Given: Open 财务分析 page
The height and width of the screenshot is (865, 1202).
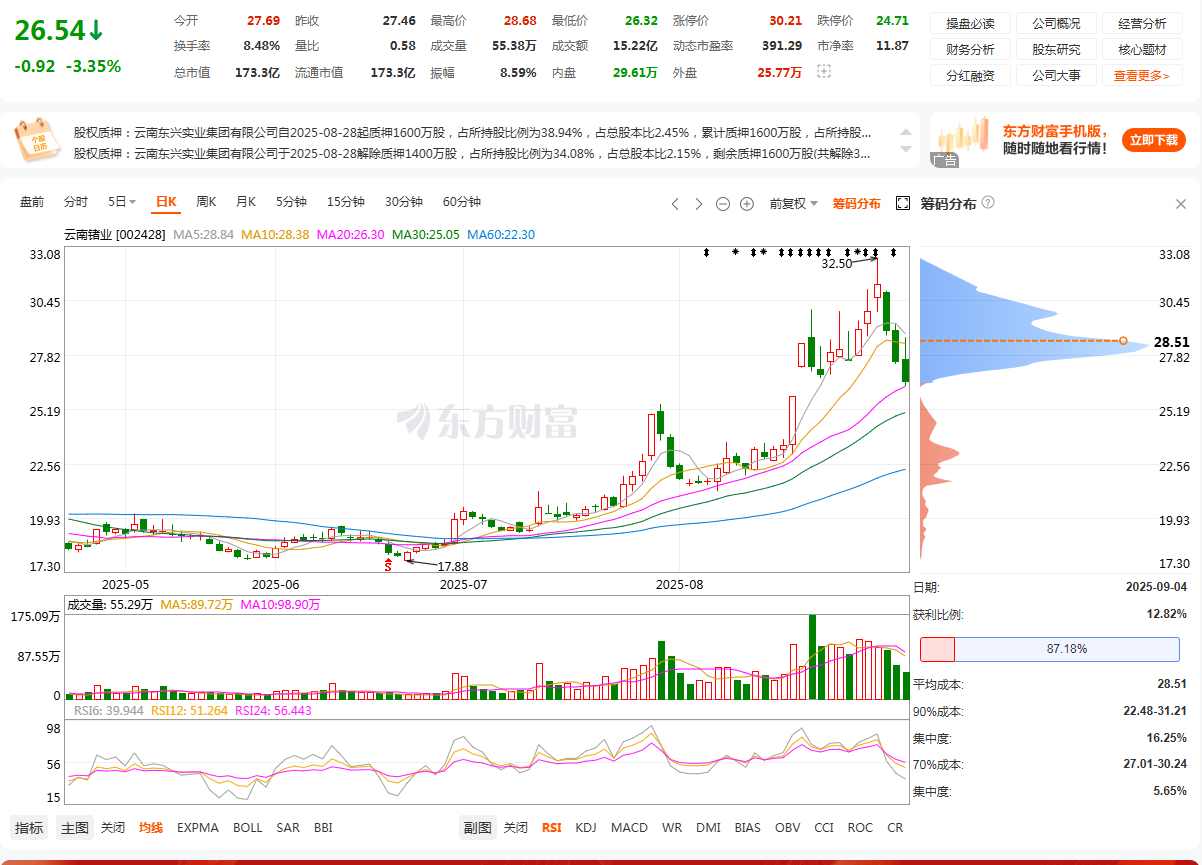Looking at the screenshot, I should click(970, 49).
